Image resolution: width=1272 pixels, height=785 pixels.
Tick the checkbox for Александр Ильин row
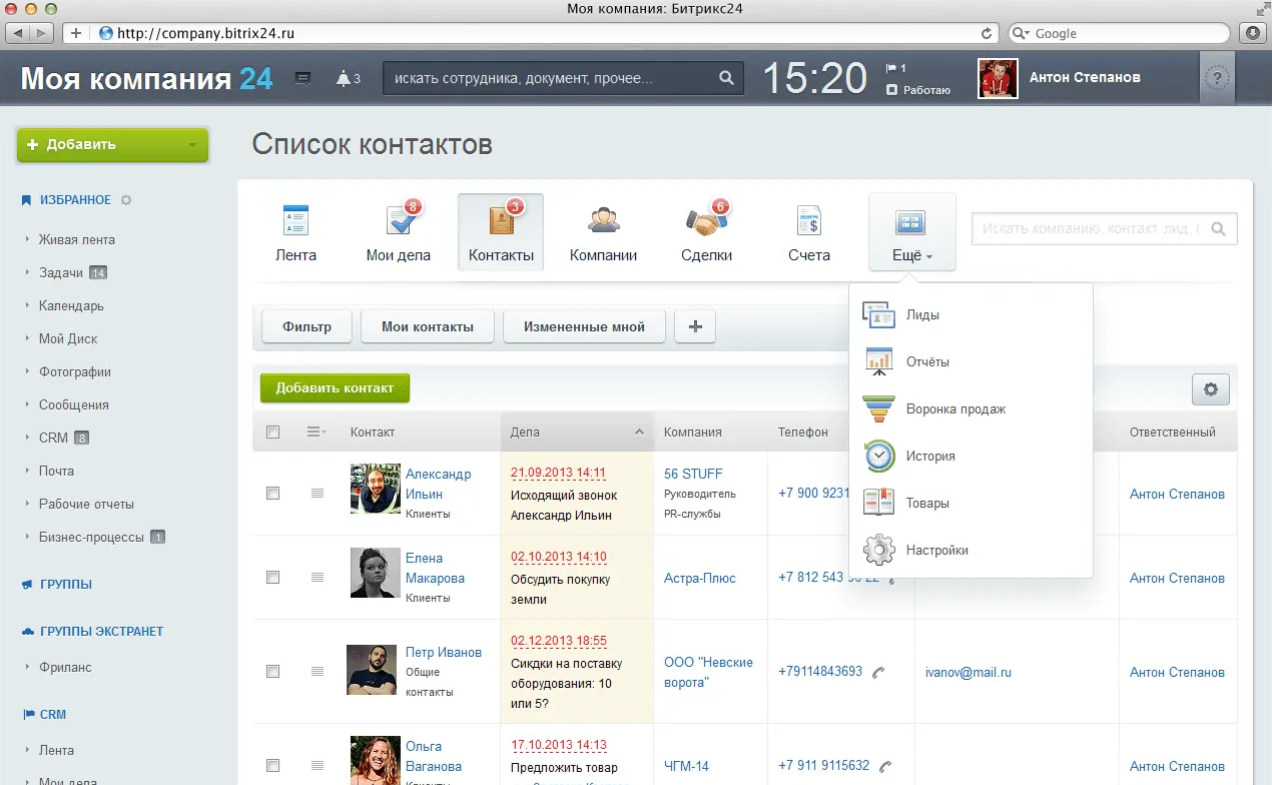pyautogui.click(x=273, y=493)
